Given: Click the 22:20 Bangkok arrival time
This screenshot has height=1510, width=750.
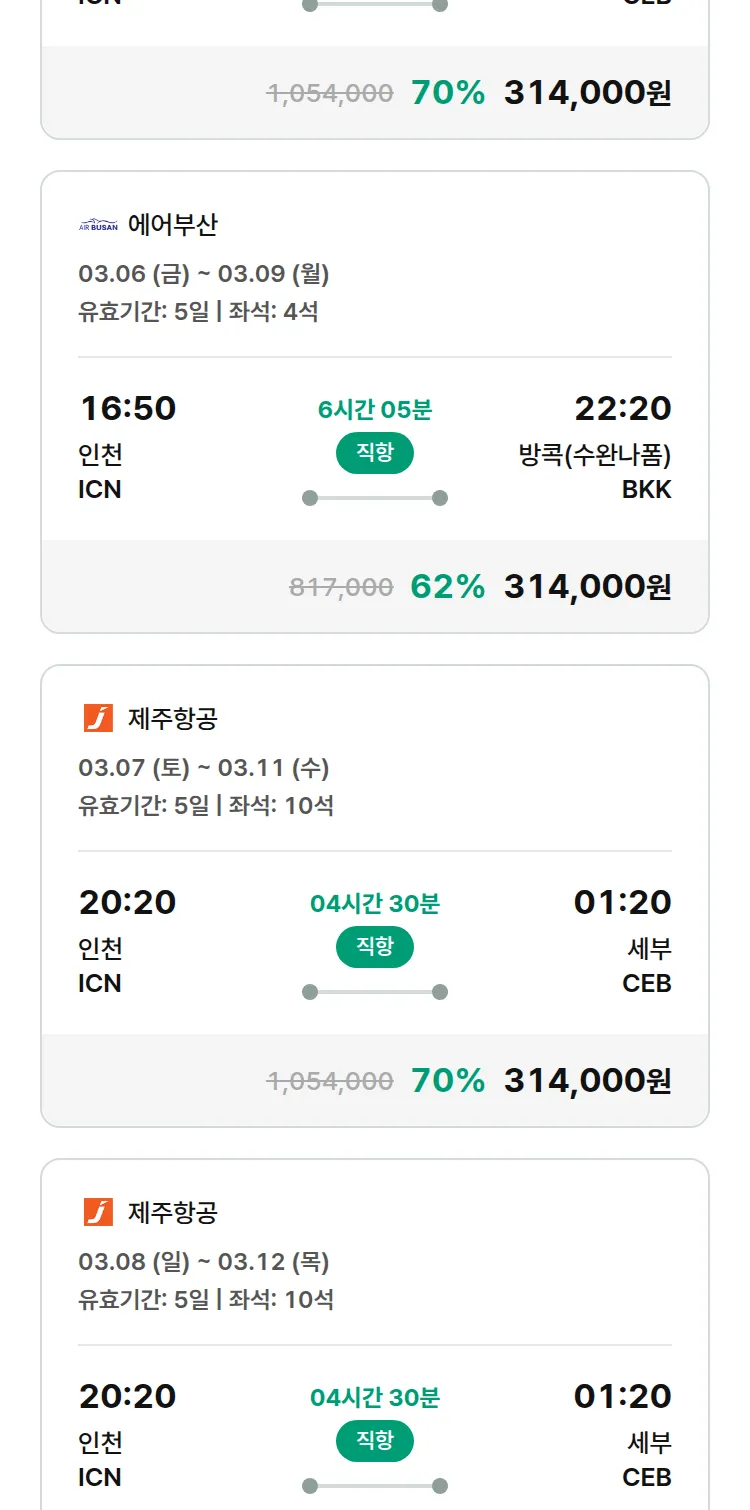Looking at the screenshot, I should (x=622, y=408).
